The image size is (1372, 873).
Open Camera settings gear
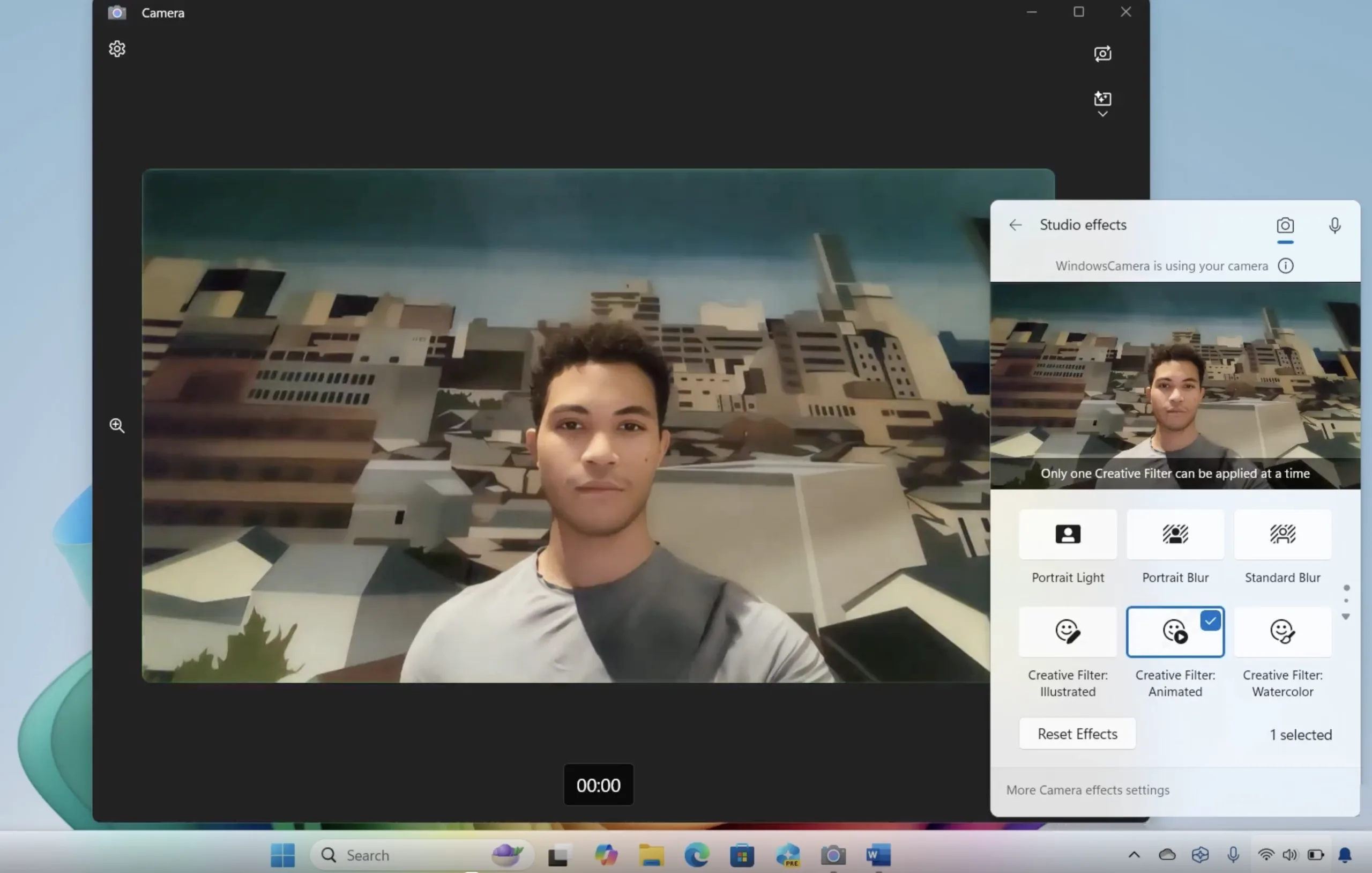117,49
